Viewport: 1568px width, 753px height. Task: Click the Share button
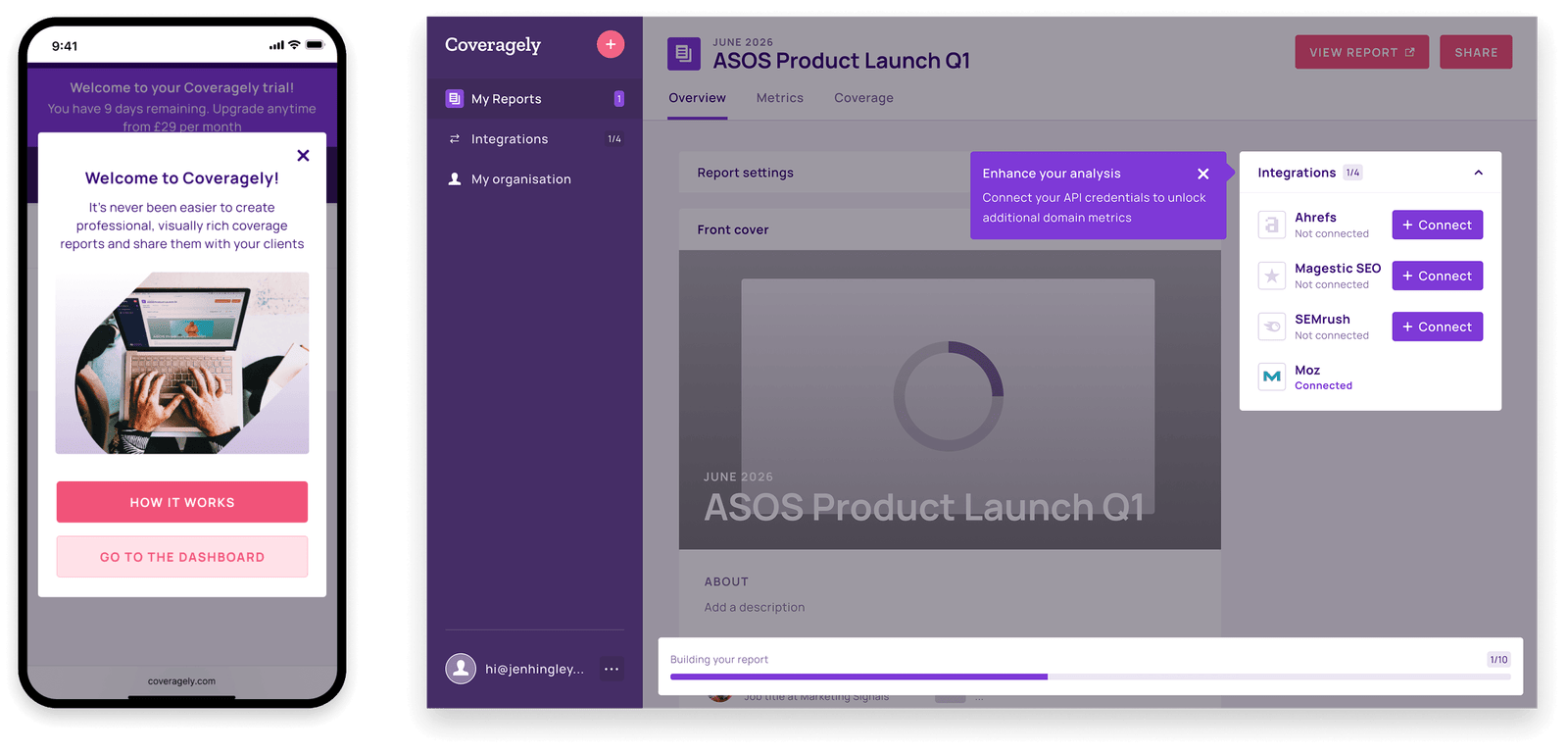[x=1476, y=52]
